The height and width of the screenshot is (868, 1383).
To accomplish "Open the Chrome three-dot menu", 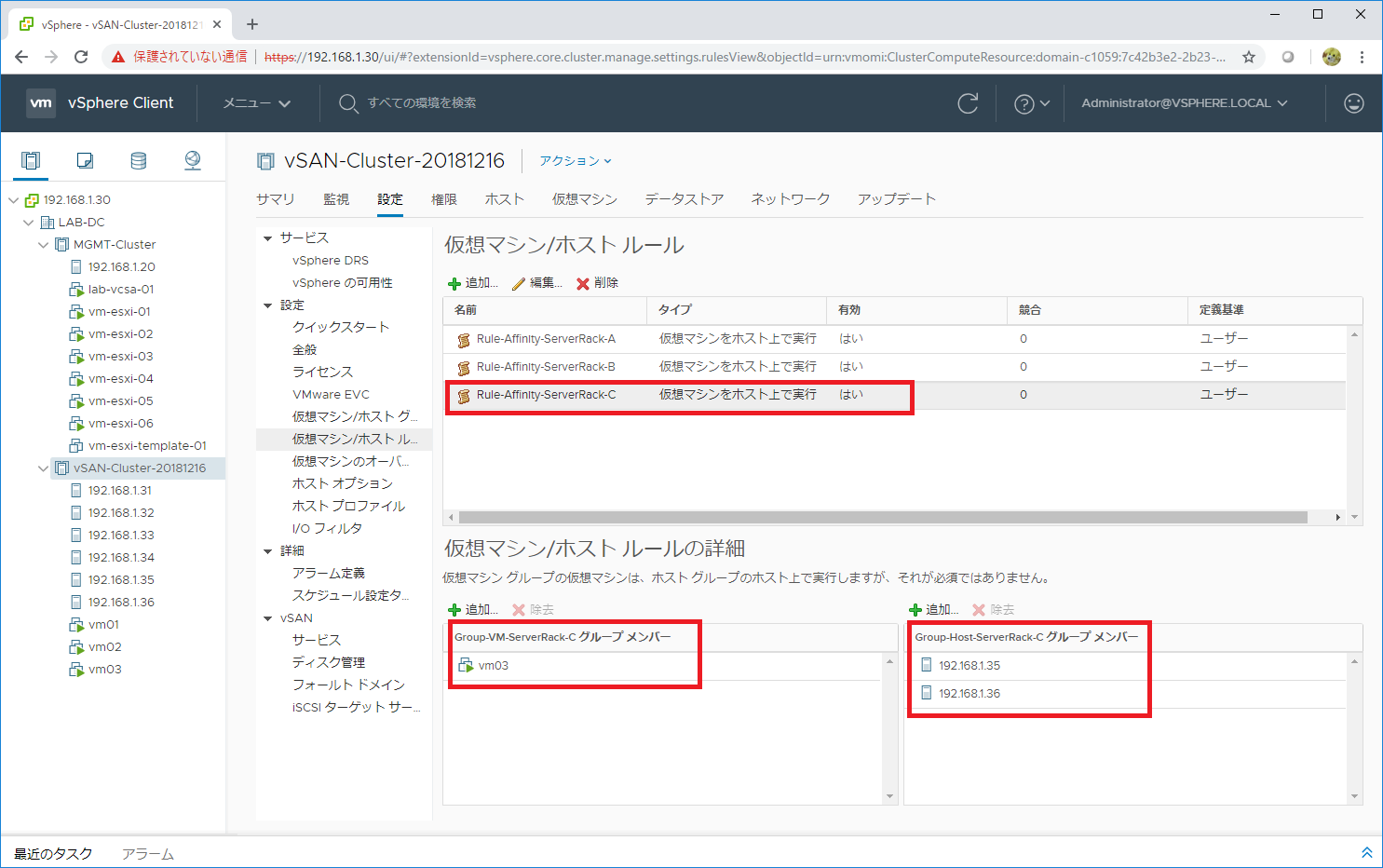I will [1362, 57].
